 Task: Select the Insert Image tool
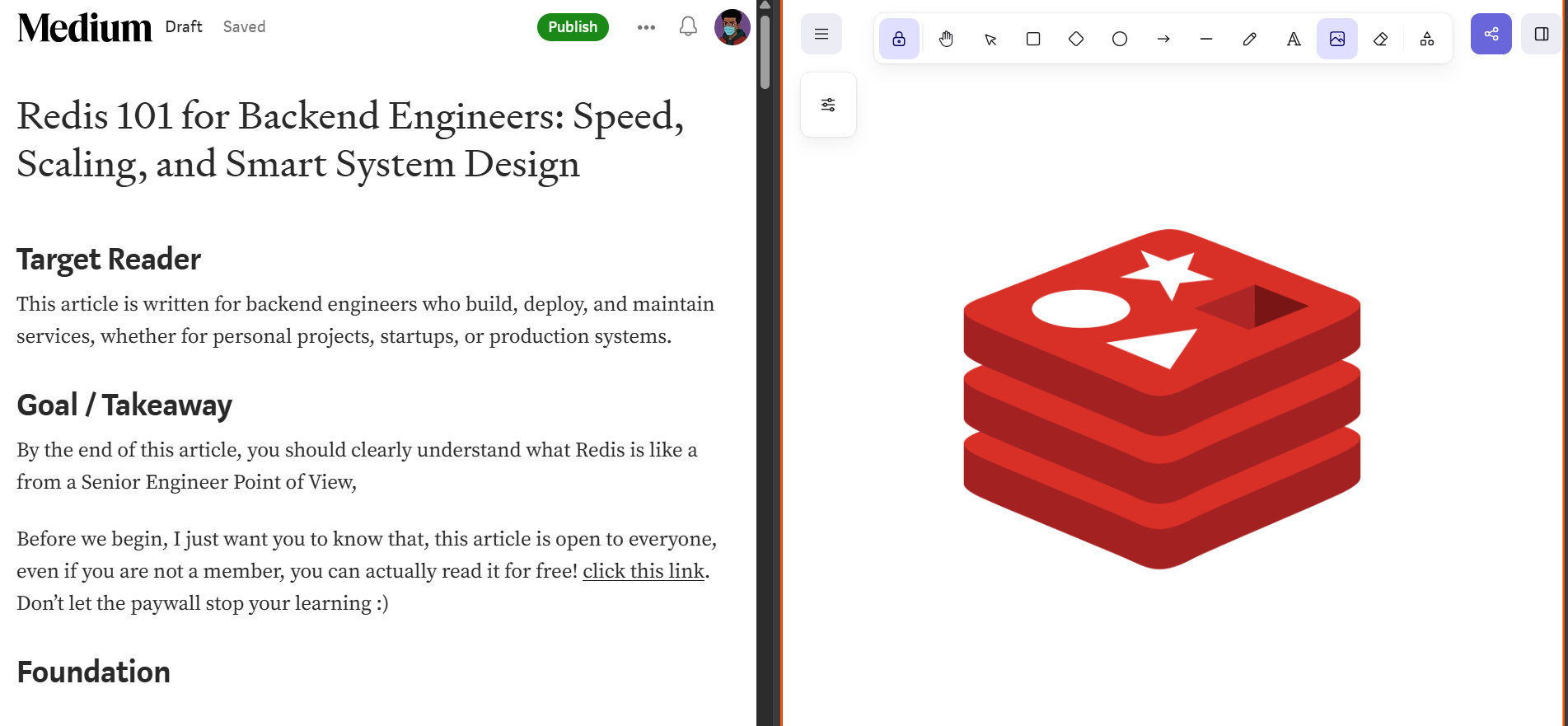click(x=1337, y=39)
